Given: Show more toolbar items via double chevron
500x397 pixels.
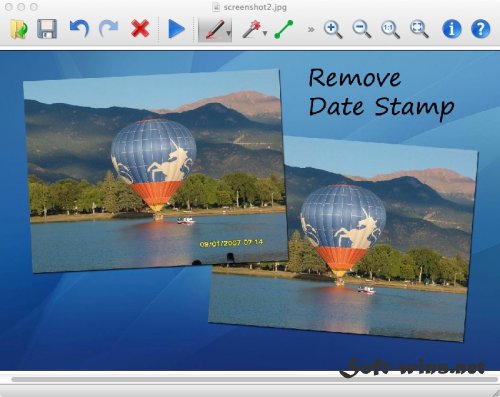Looking at the screenshot, I should tap(311, 30).
